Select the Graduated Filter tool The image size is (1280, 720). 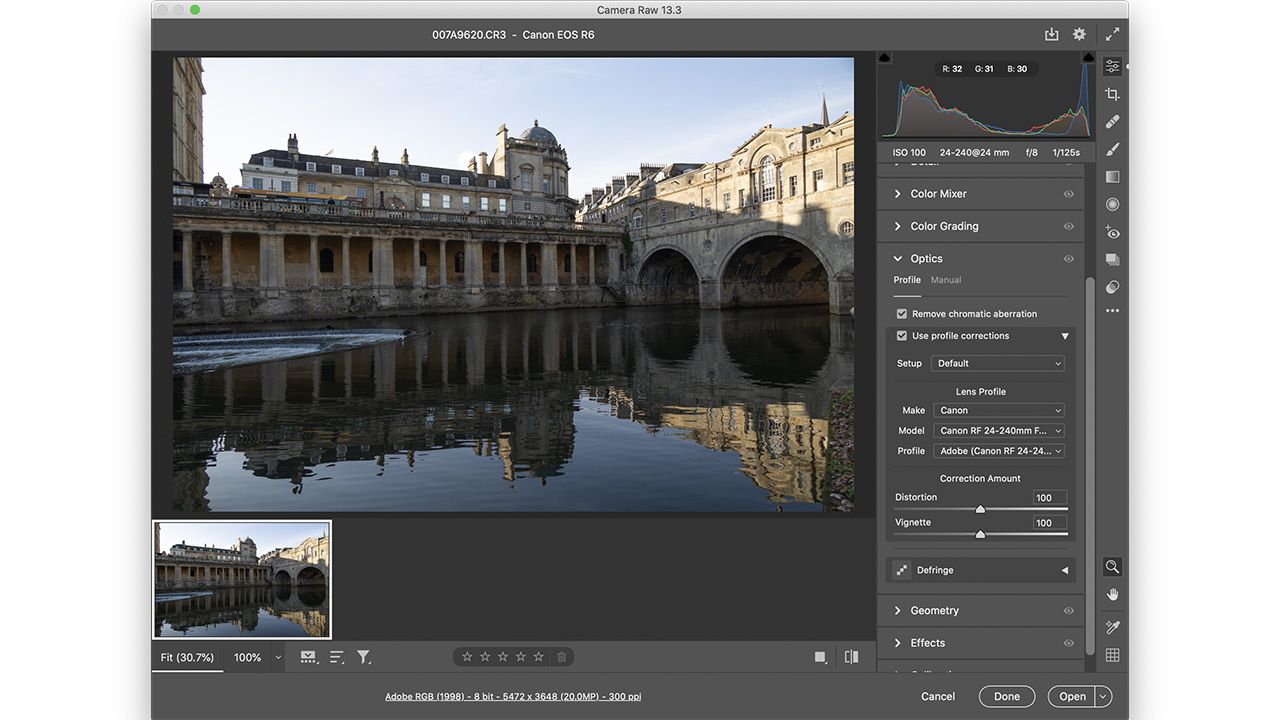click(x=1112, y=177)
